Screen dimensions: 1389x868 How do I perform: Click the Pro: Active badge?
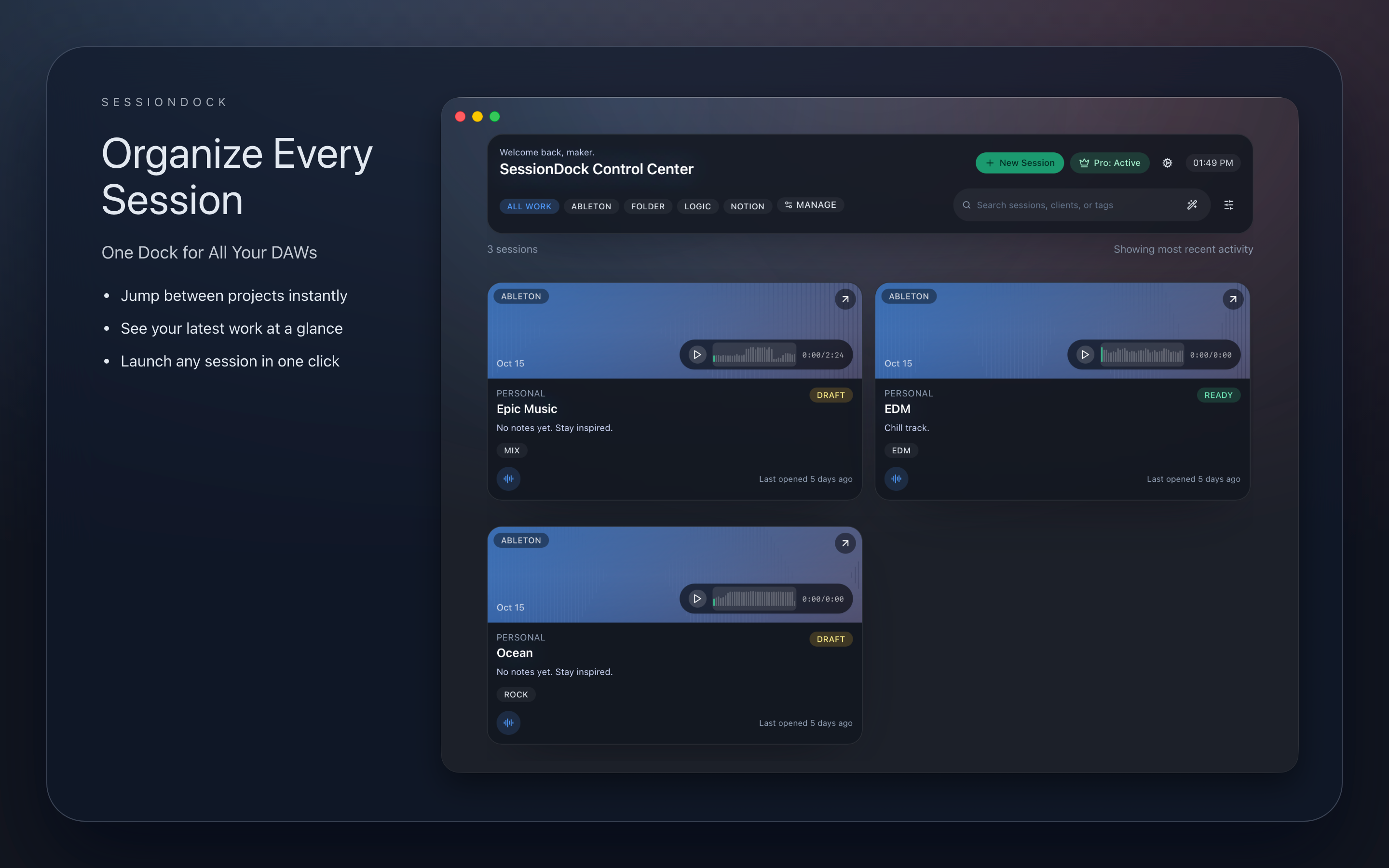1109,163
